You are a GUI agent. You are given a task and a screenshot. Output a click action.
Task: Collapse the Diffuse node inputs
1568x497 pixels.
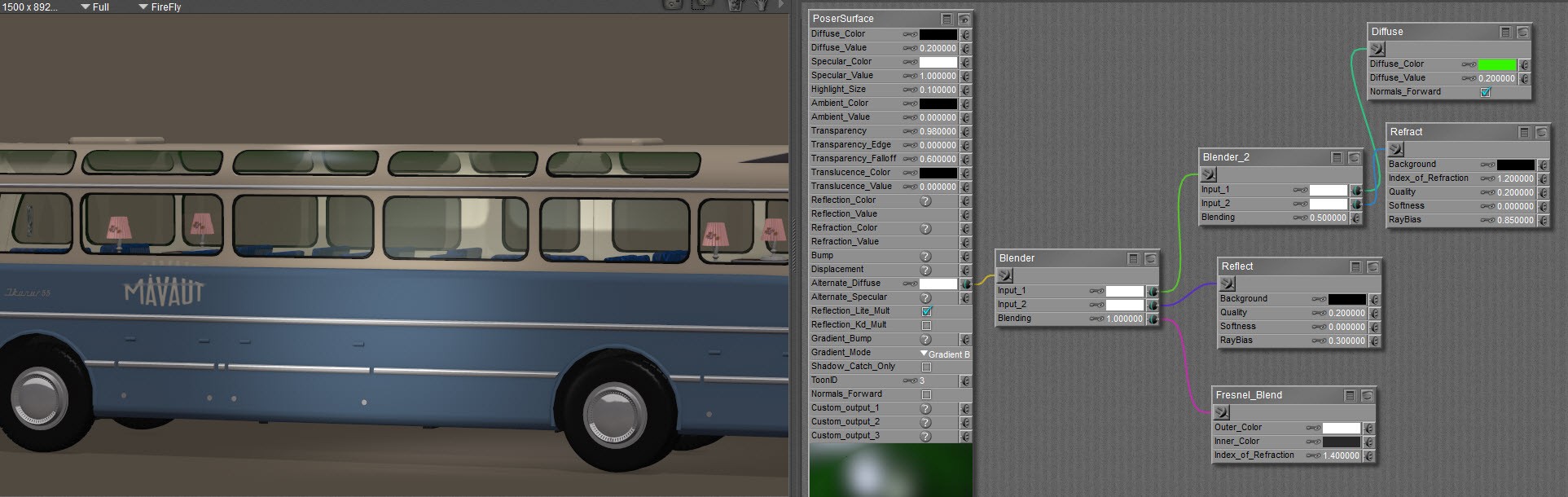click(x=1505, y=32)
